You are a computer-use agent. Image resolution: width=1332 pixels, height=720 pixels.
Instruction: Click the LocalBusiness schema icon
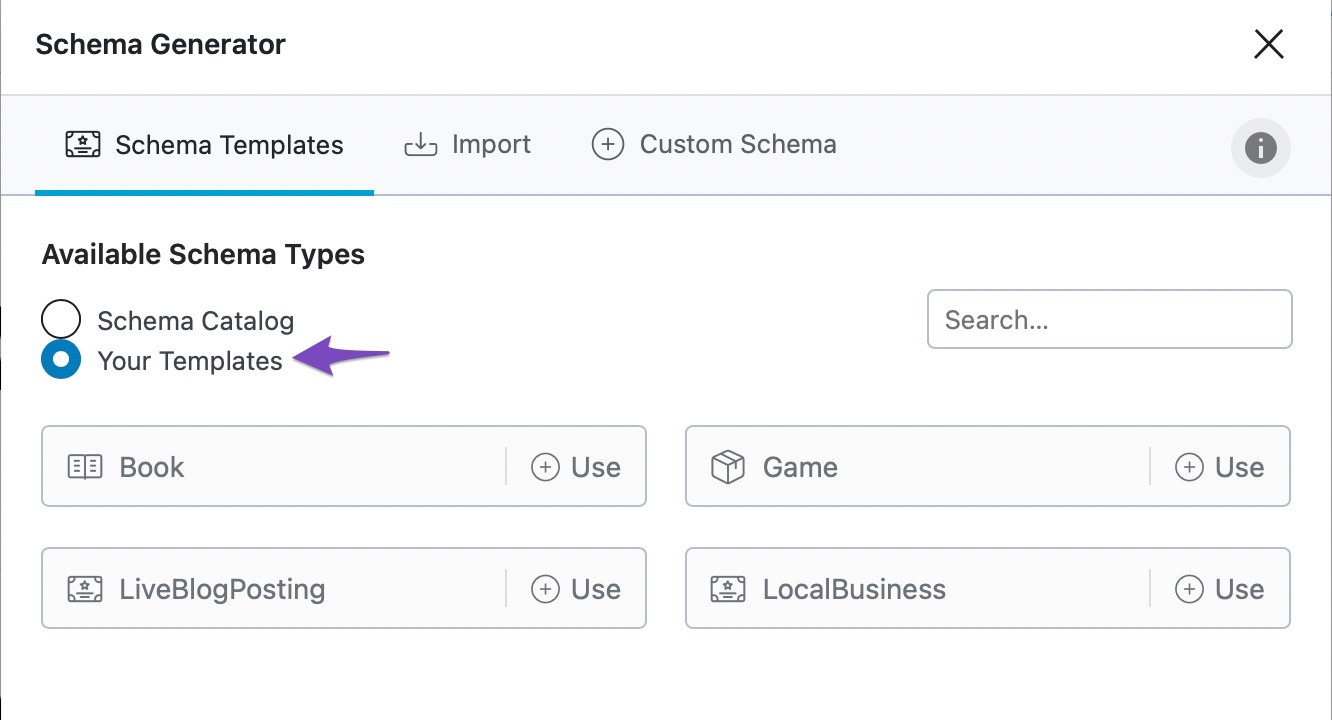pyautogui.click(x=728, y=589)
